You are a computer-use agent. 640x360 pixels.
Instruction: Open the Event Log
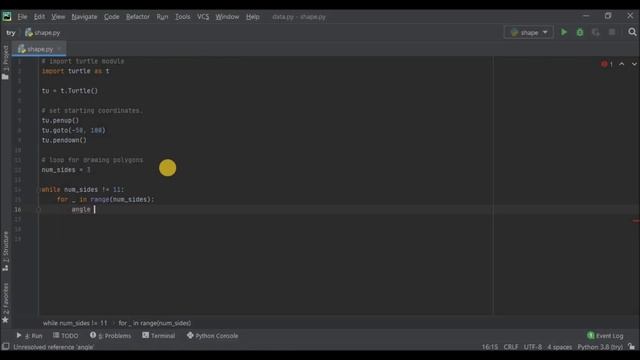click(605, 336)
